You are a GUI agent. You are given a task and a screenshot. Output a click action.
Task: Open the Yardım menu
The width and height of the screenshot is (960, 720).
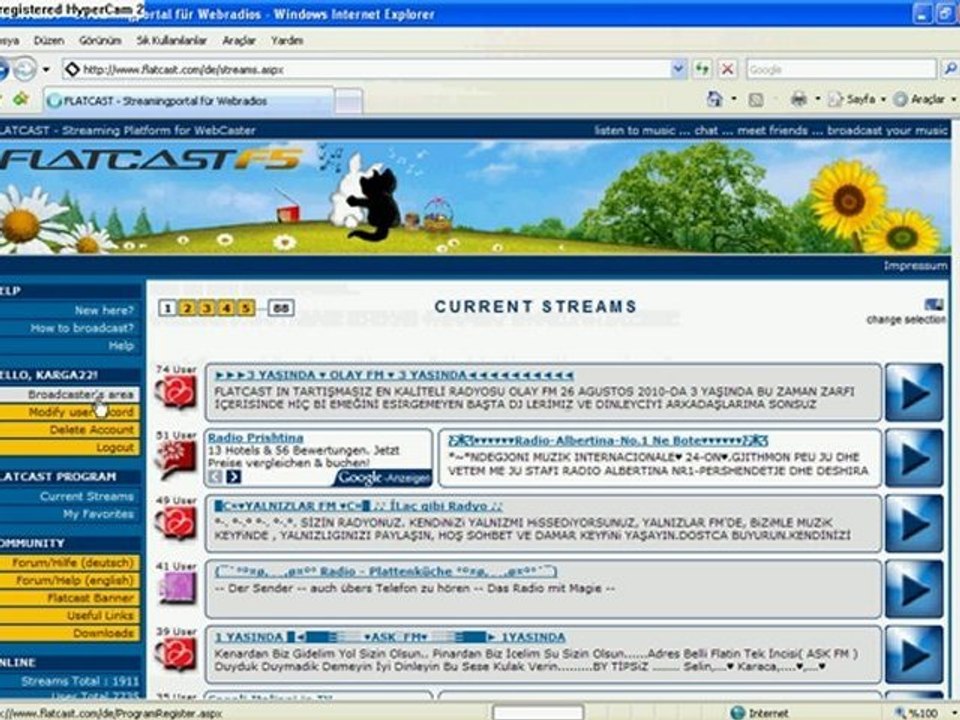click(287, 40)
